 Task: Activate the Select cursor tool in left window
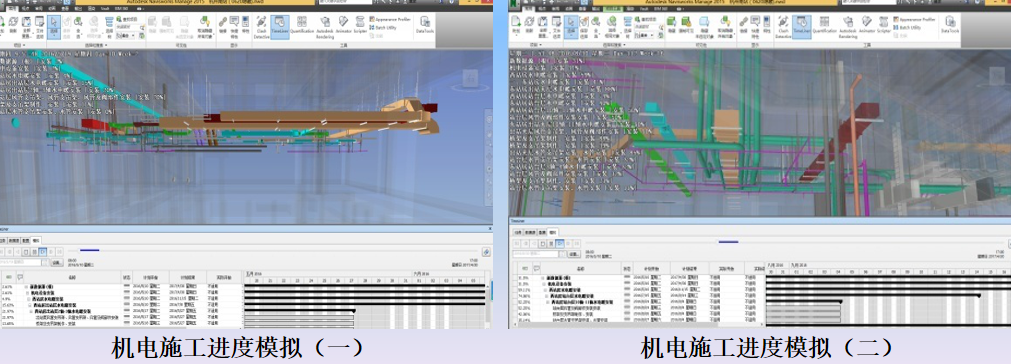click(54, 27)
